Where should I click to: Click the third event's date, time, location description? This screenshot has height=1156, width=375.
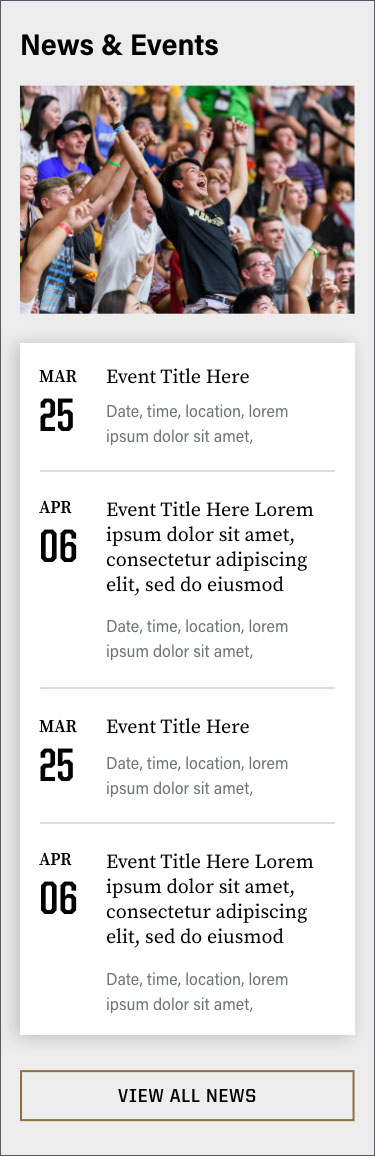[197, 776]
